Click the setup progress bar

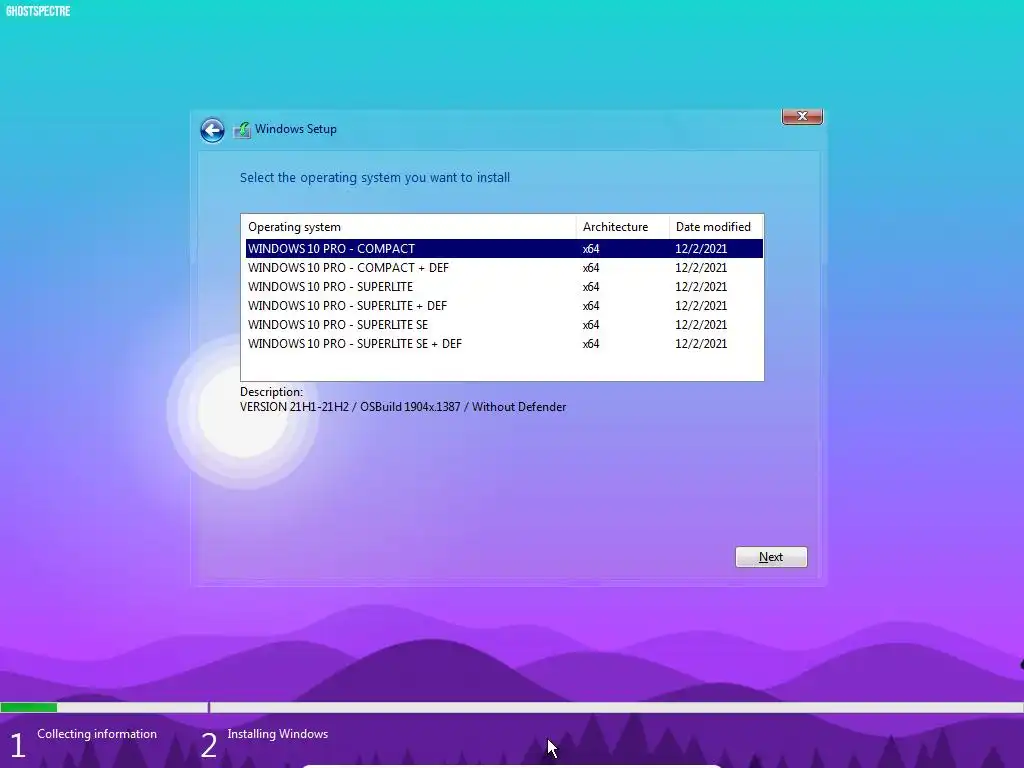[512, 707]
